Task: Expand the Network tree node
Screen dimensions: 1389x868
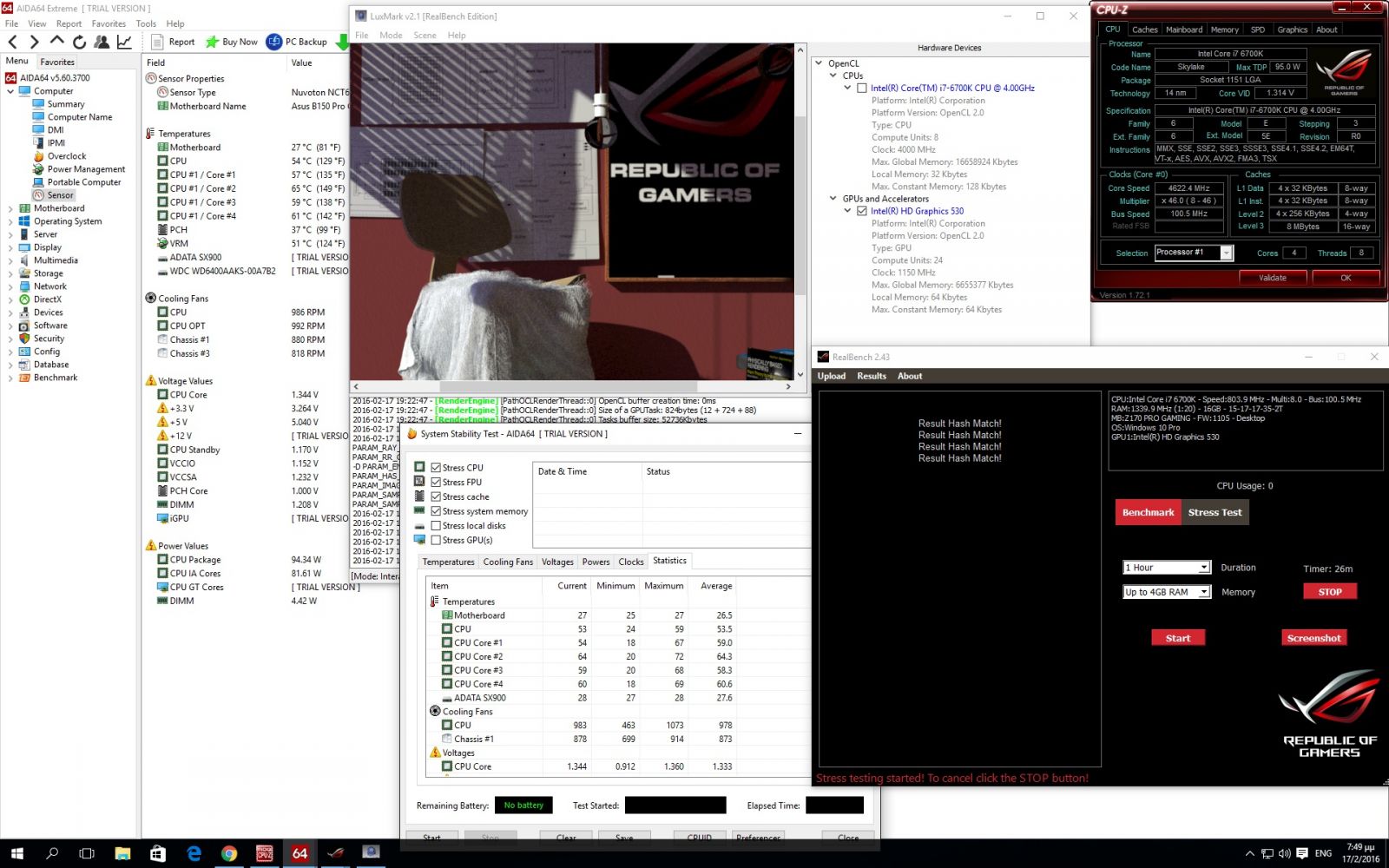Action: [10, 286]
